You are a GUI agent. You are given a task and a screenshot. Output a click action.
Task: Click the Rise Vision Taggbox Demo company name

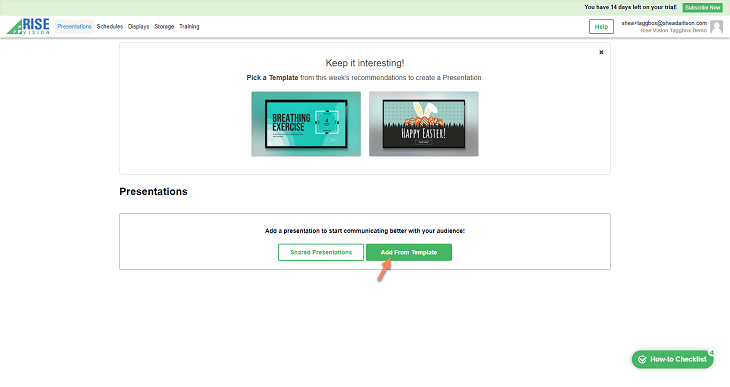[x=674, y=30]
